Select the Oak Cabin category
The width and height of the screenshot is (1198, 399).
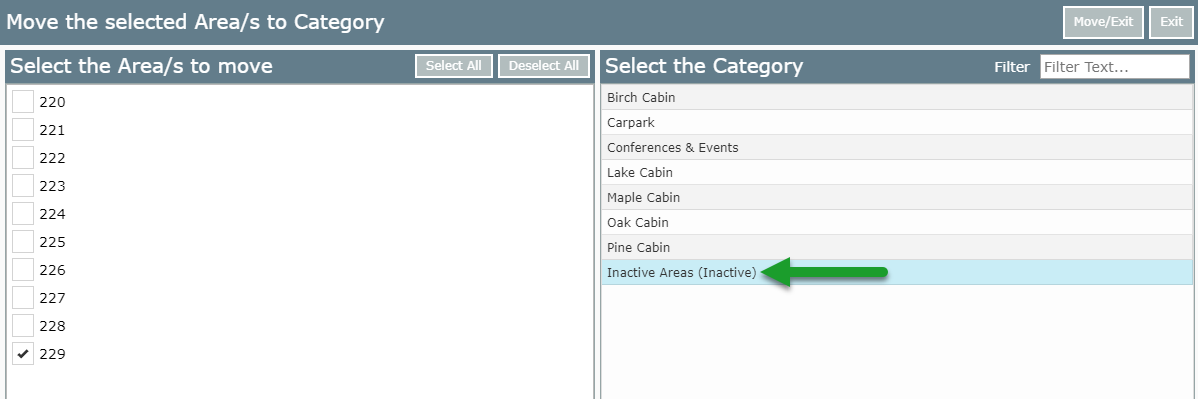896,222
